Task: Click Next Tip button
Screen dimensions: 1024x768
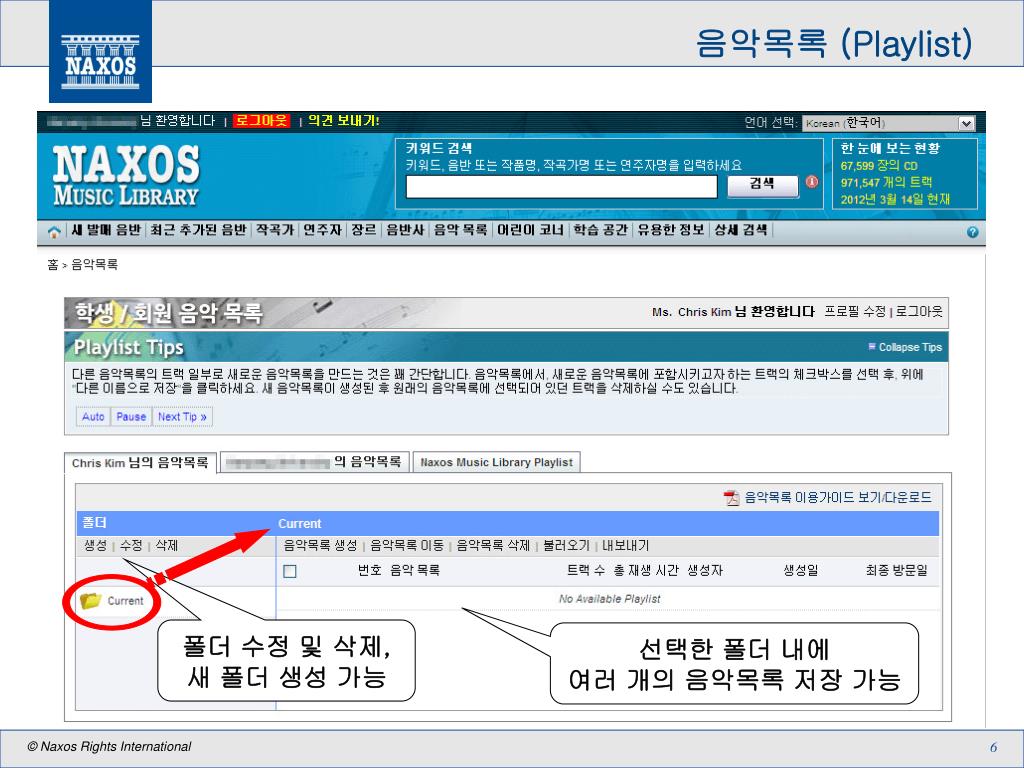Action: click(x=182, y=417)
